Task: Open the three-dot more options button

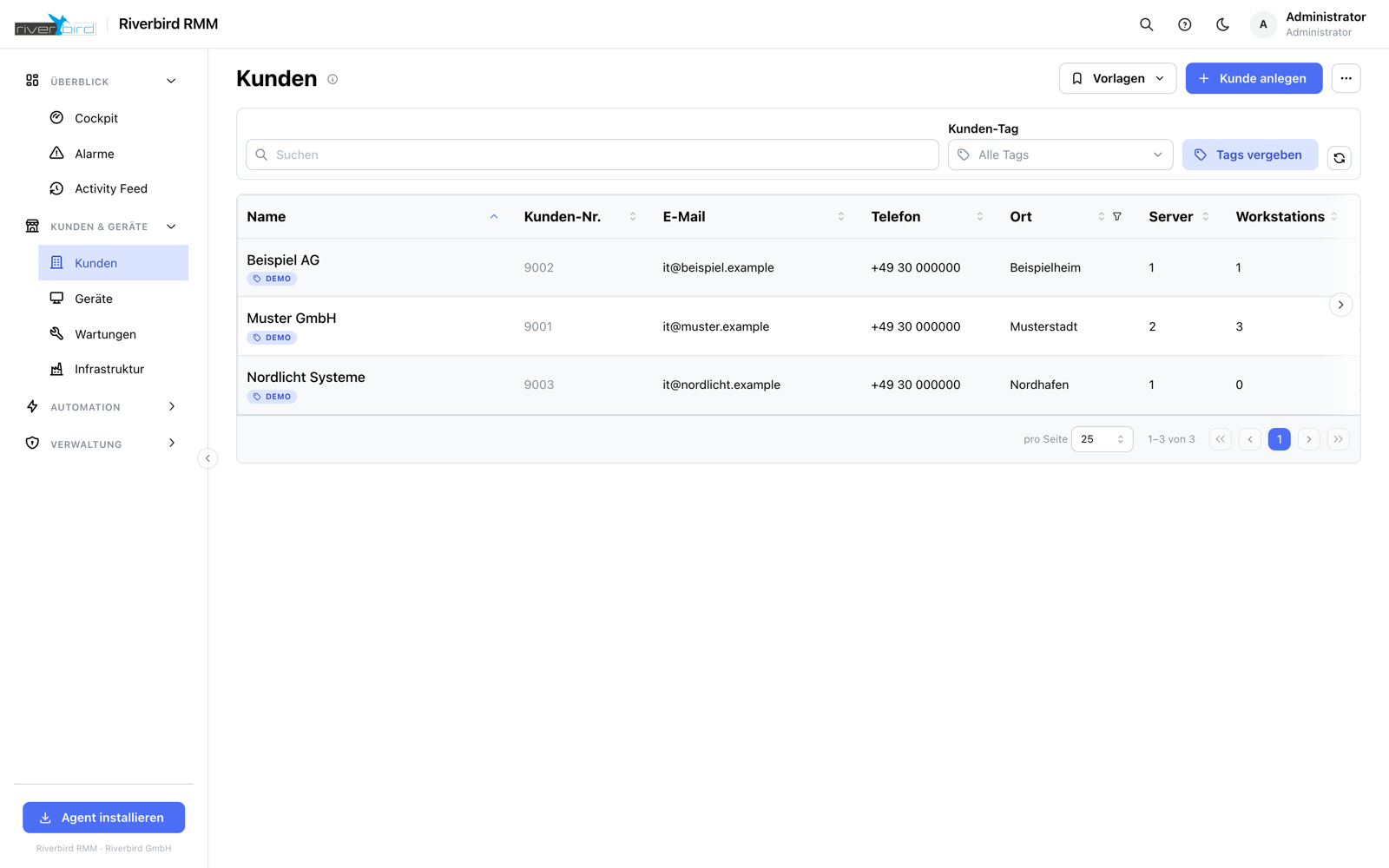Action: click(x=1346, y=78)
